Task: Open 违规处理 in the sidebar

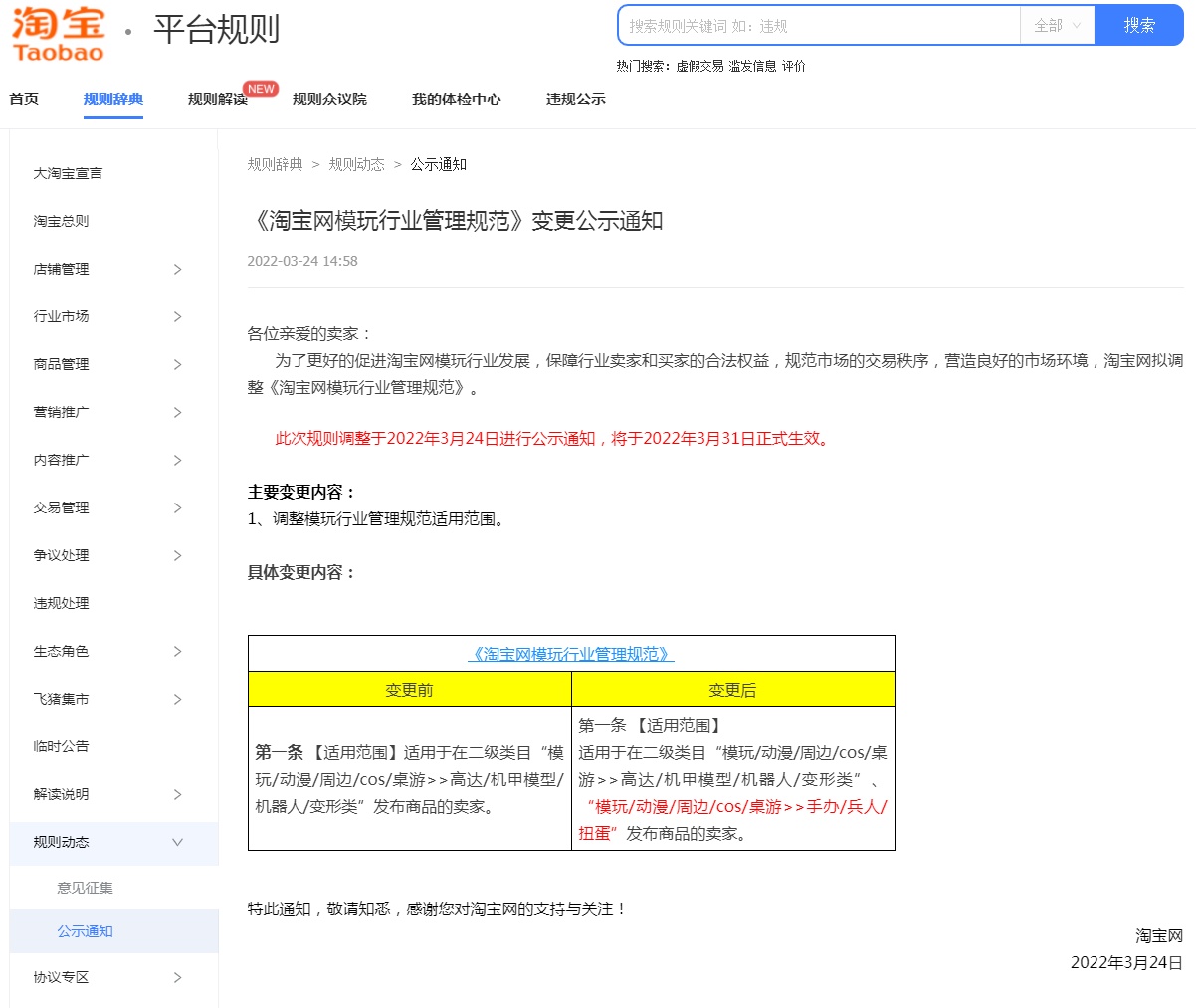Action: 61,603
